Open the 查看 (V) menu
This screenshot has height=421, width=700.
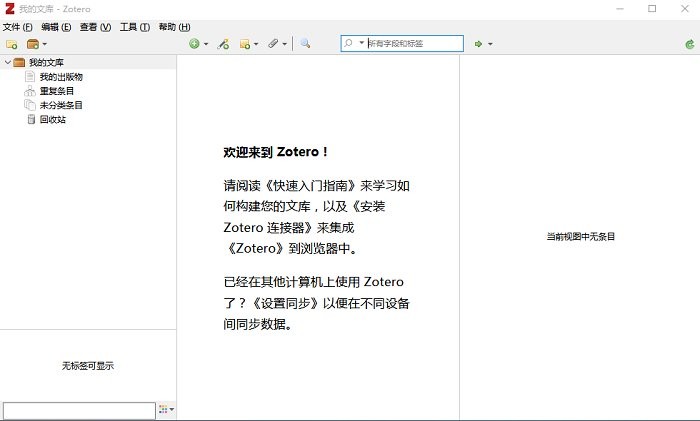95,27
